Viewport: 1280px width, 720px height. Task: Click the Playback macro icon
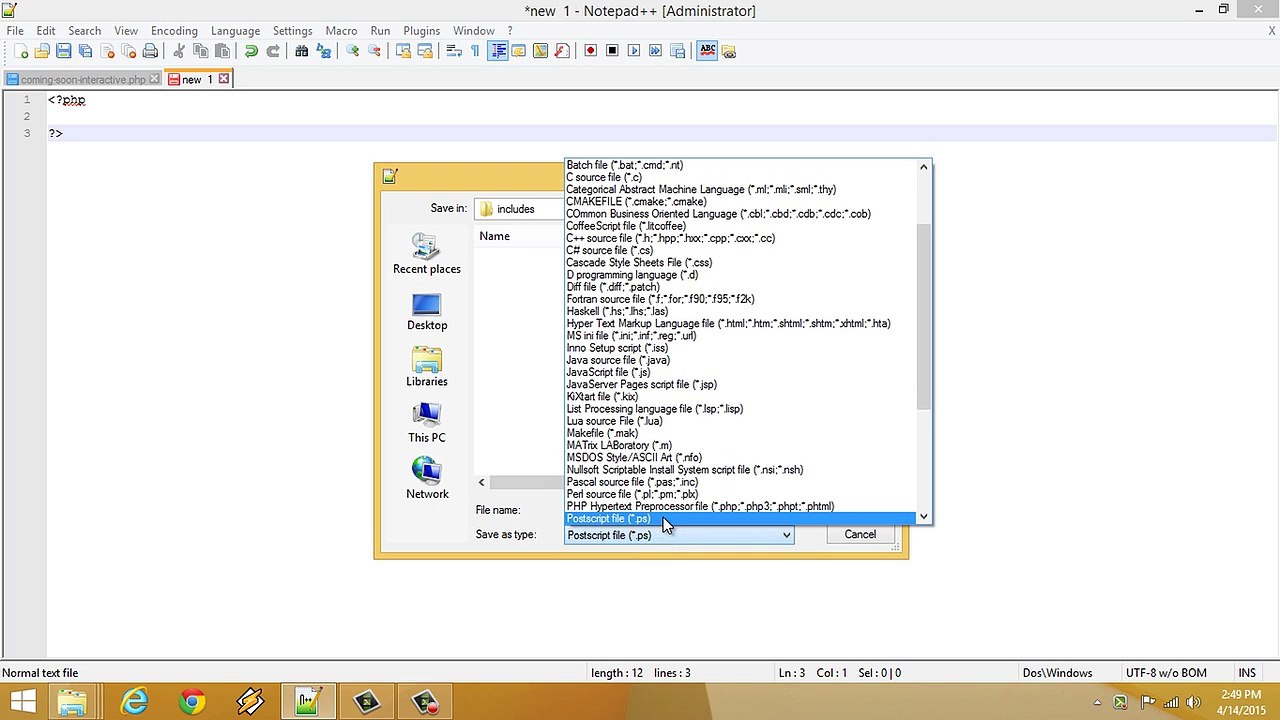[634, 51]
